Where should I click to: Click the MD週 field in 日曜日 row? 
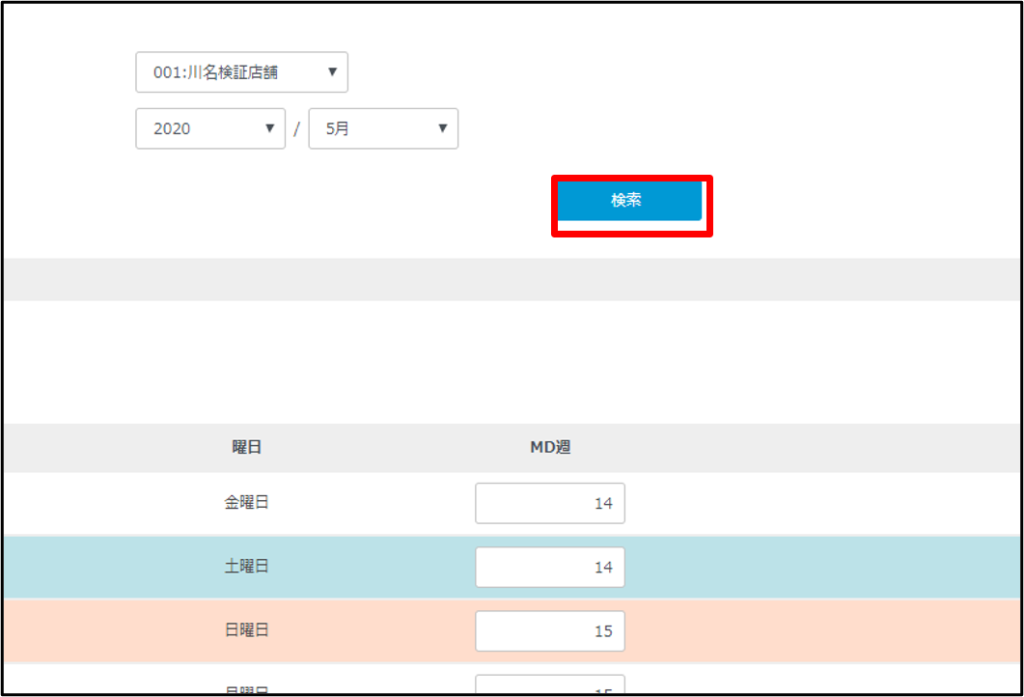[x=550, y=631]
